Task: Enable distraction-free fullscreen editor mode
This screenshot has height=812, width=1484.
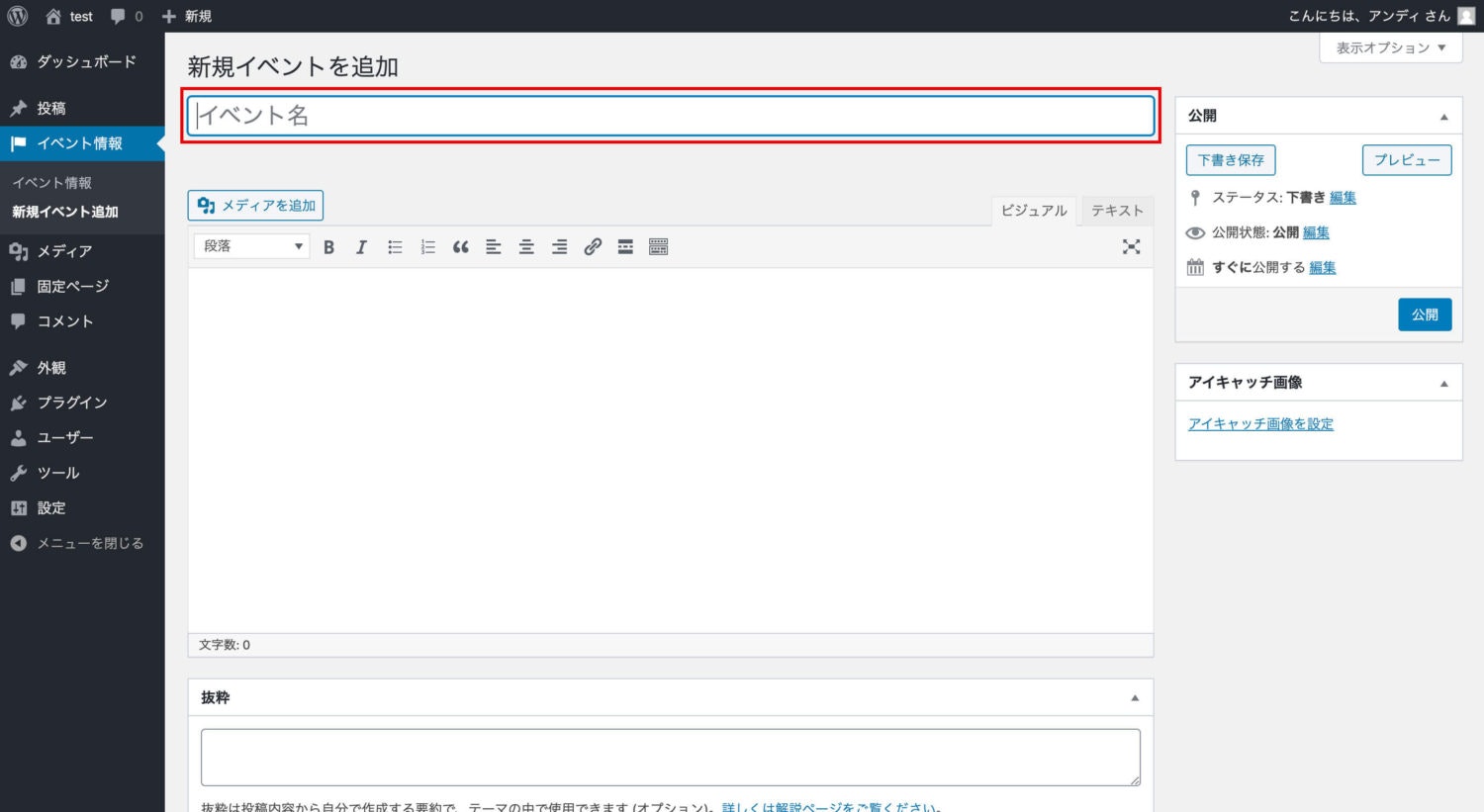Action: [x=1131, y=247]
